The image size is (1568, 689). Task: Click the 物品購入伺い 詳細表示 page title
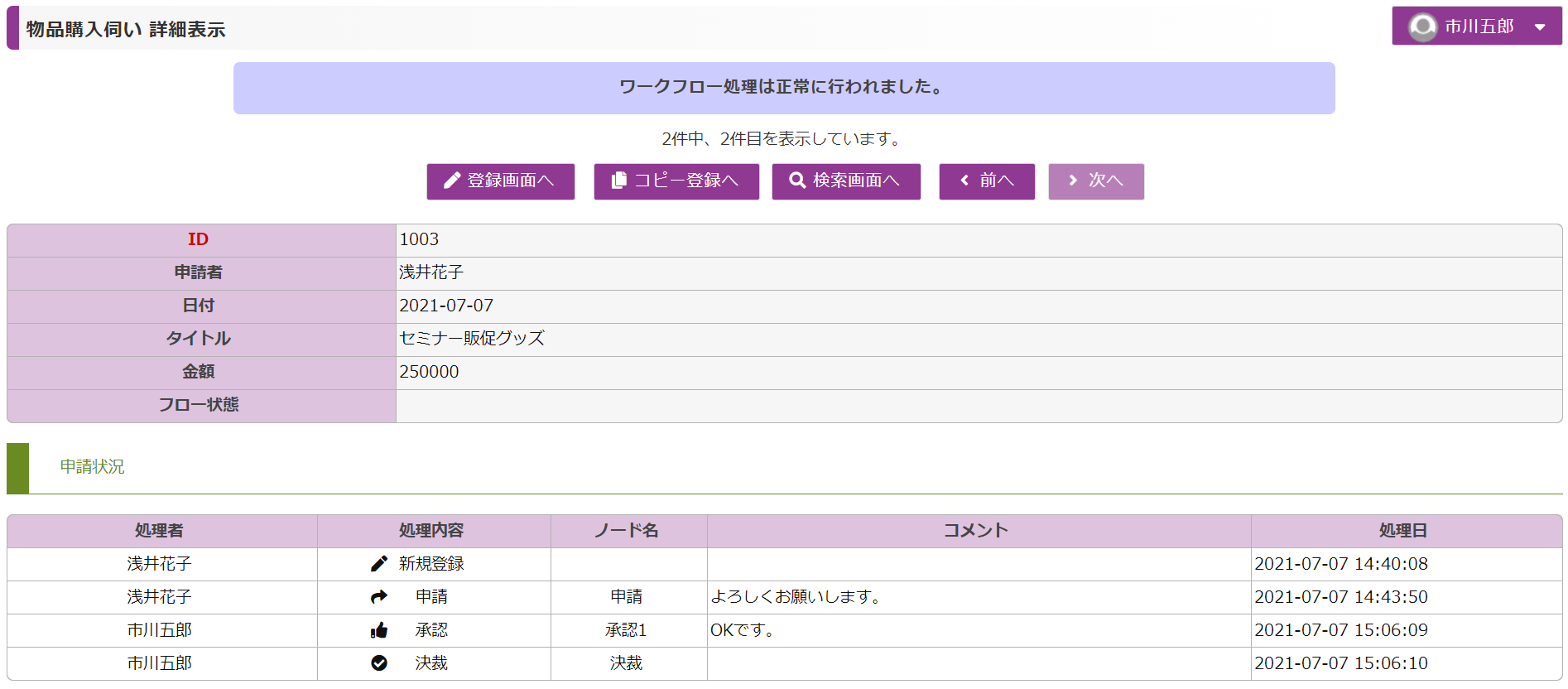coord(126,30)
